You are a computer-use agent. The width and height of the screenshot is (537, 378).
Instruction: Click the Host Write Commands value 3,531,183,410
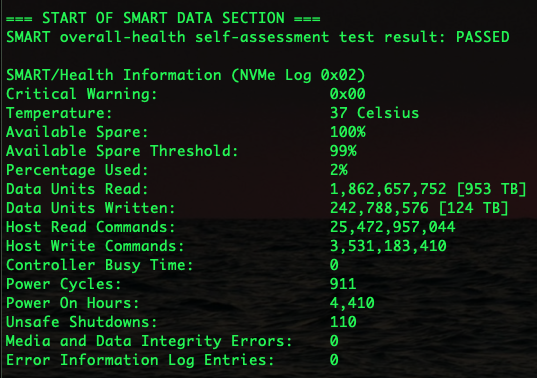[388, 246]
